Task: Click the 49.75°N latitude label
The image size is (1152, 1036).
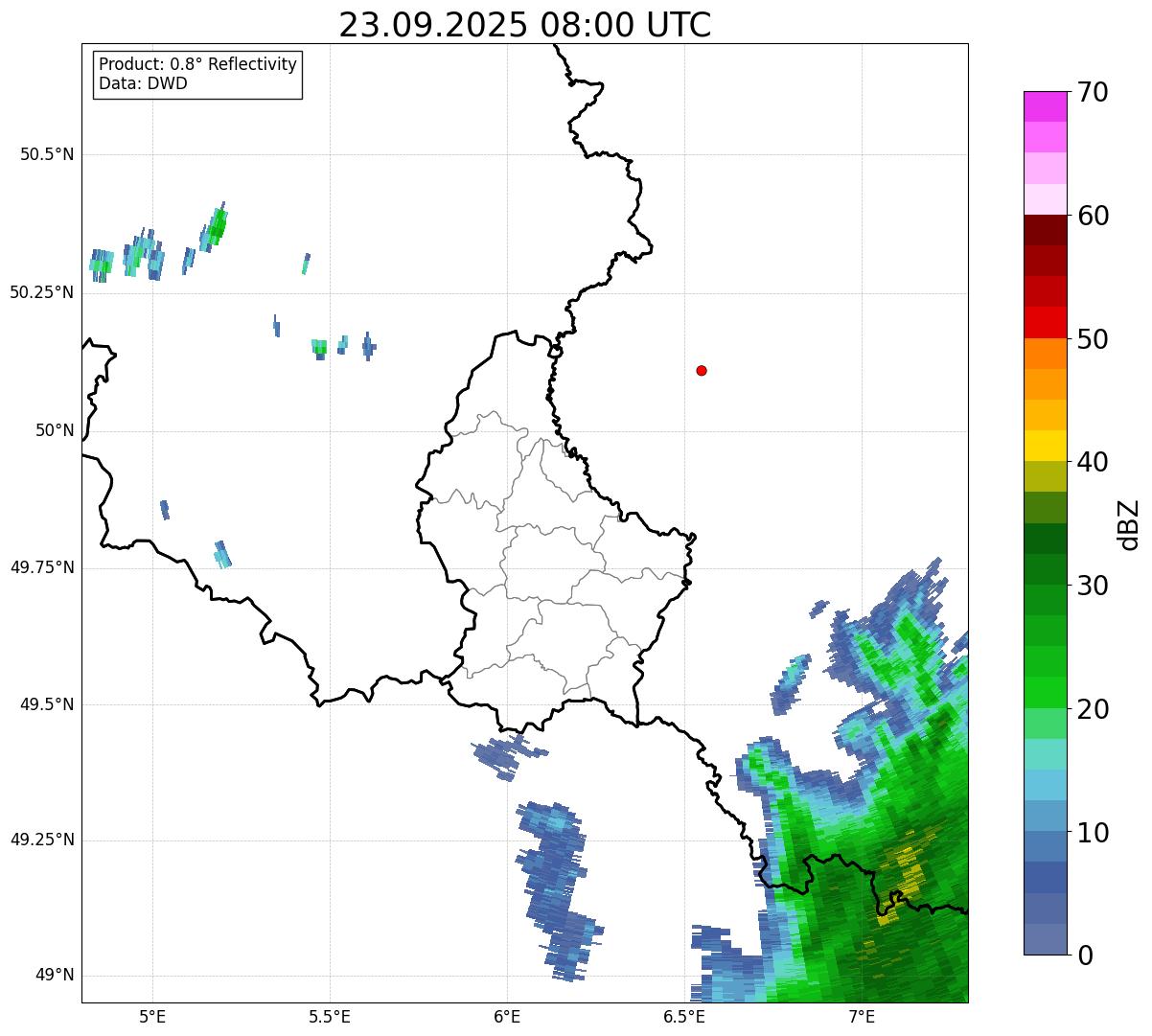Action: point(42,567)
